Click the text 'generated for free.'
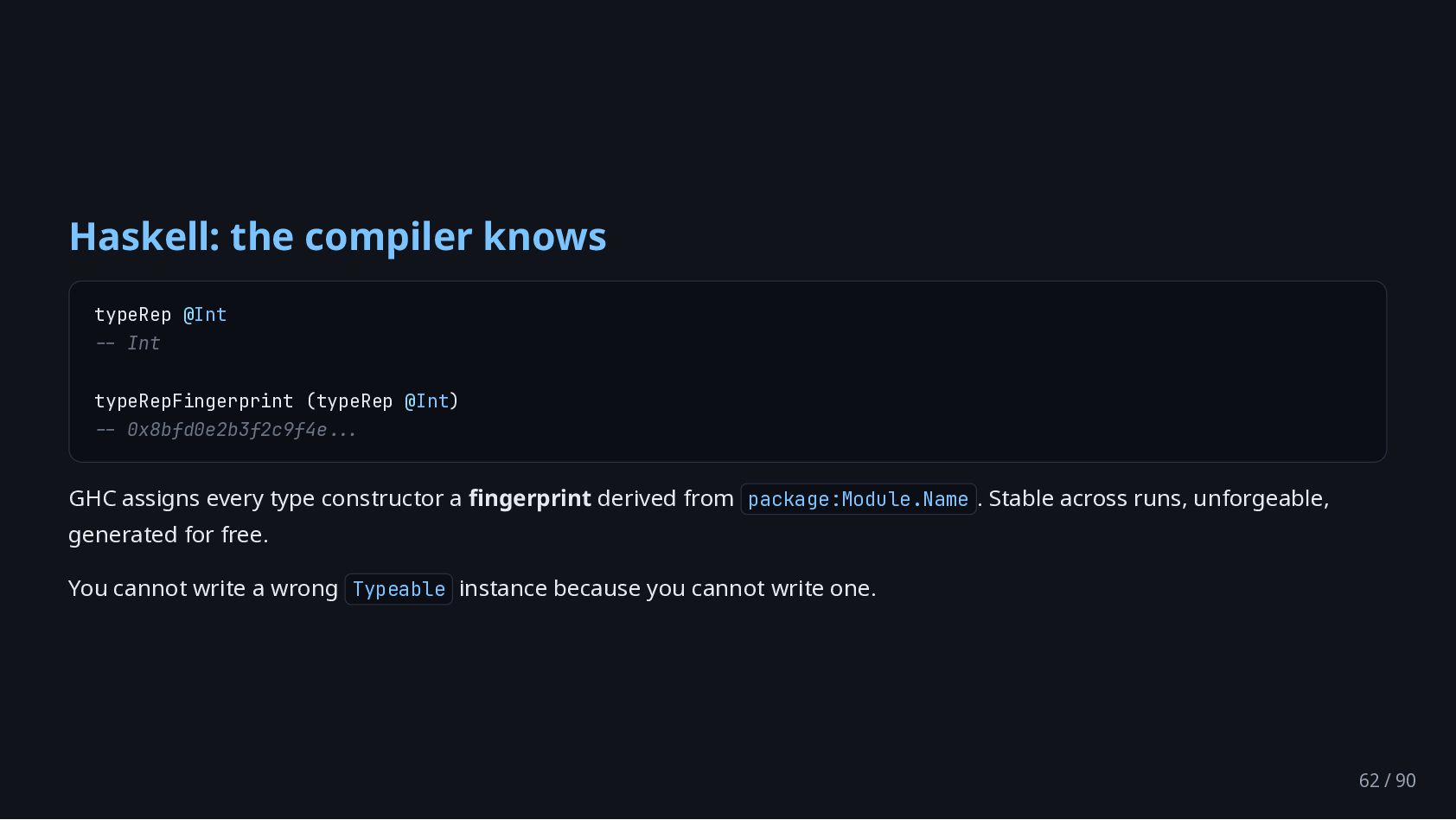1456x820 pixels. [169, 535]
